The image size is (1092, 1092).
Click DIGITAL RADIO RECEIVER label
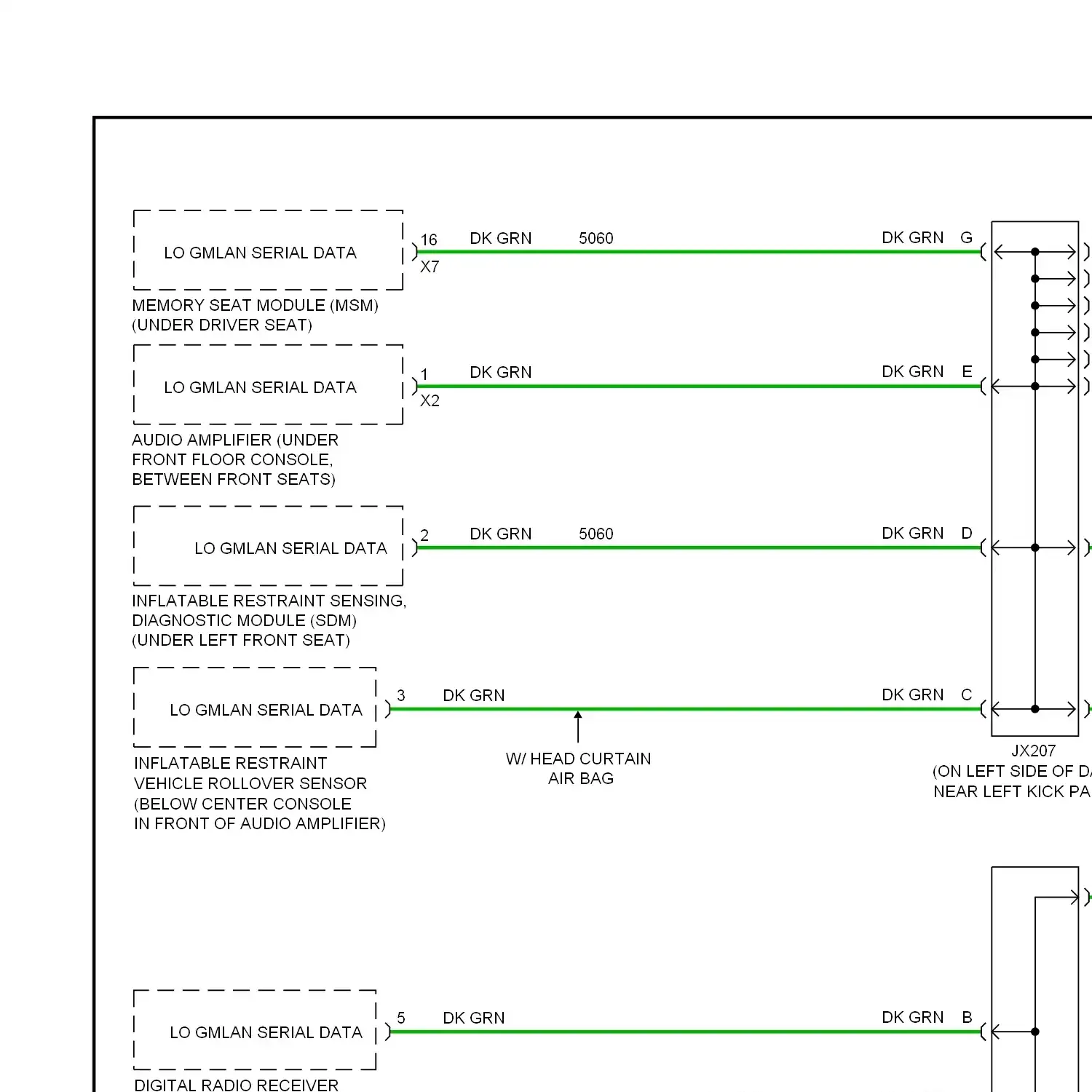pos(237,1085)
